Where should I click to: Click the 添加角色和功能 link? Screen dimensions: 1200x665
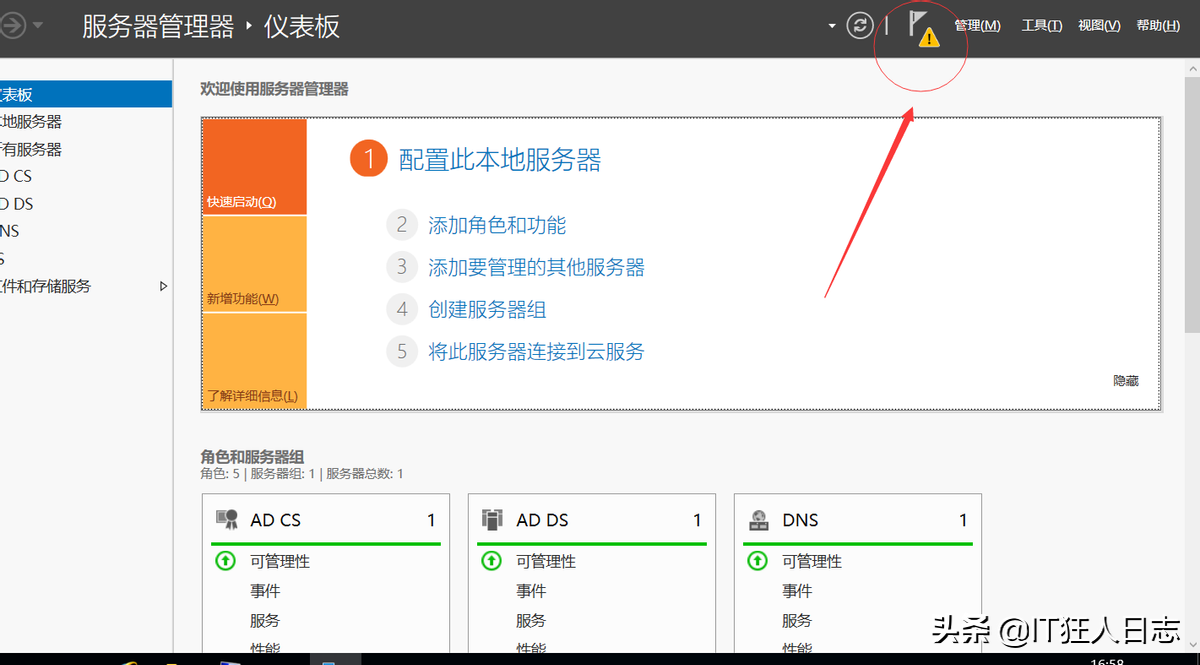[497, 226]
